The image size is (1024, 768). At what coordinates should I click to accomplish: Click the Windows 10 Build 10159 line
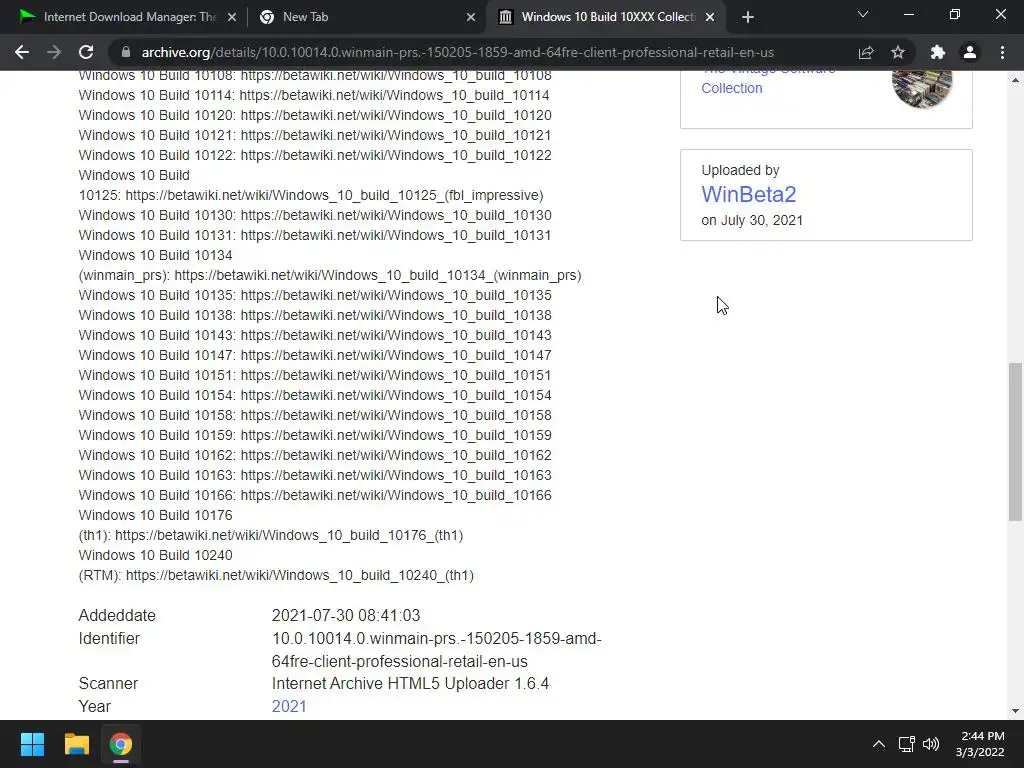(315, 435)
